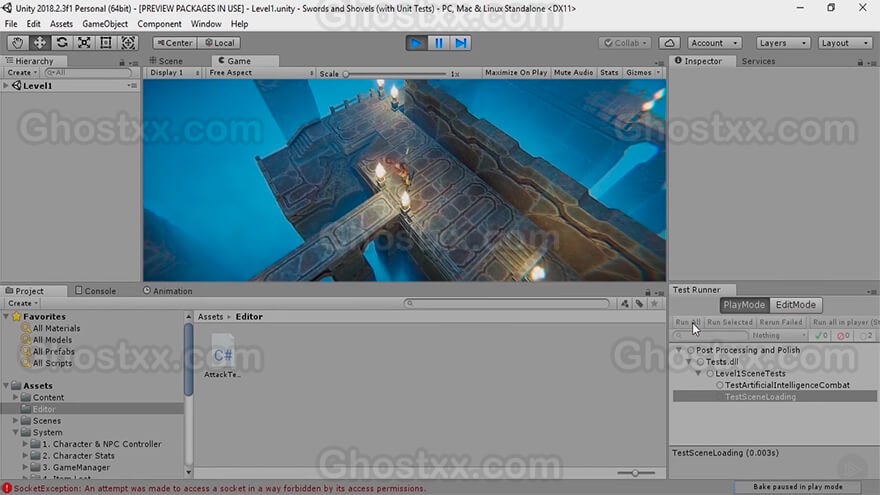Expand the Content folder
The width and height of the screenshot is (880, 495).
pos(16,397)
